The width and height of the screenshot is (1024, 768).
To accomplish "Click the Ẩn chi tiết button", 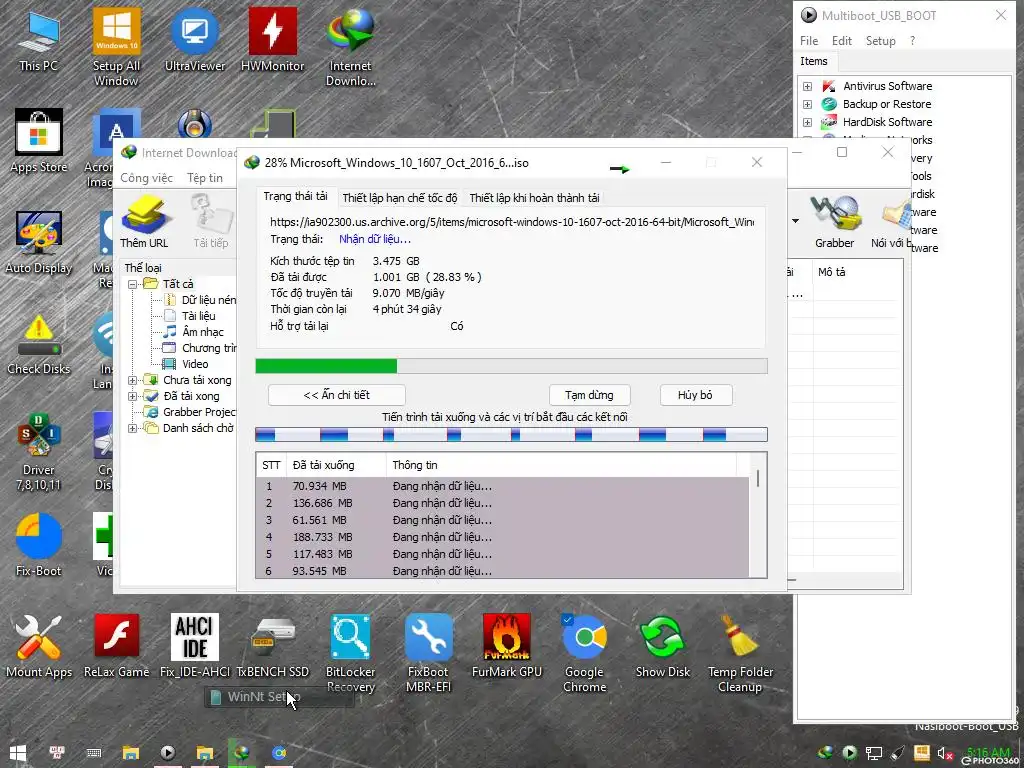I will coord(337,395).
